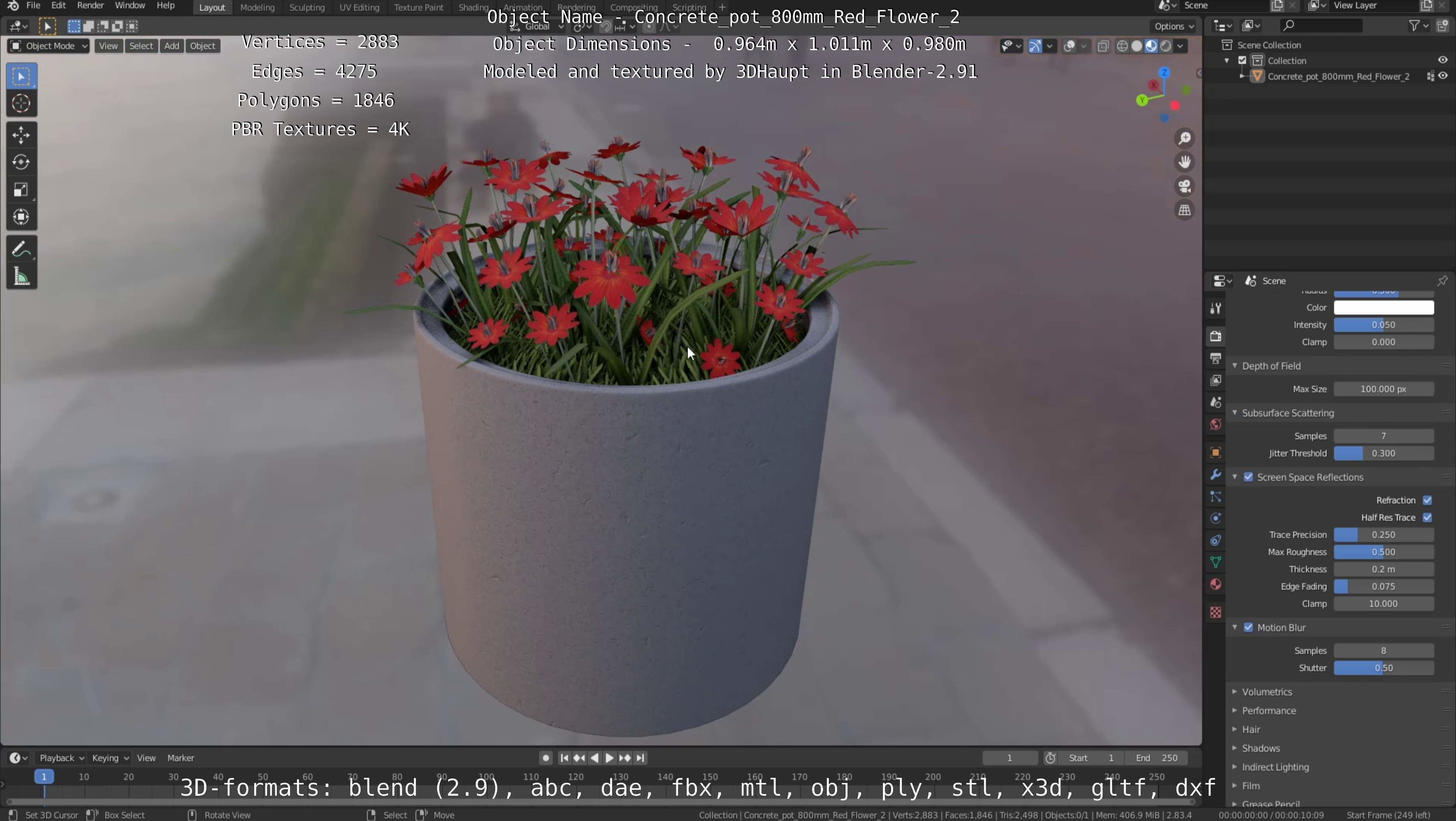Select the Select Box tool
This screenshot has width=1456, height=821.
21,76
